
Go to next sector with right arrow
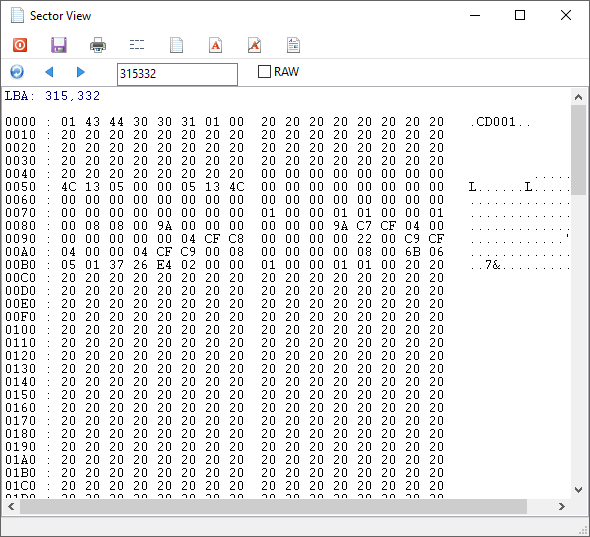(x=81, y=72)
